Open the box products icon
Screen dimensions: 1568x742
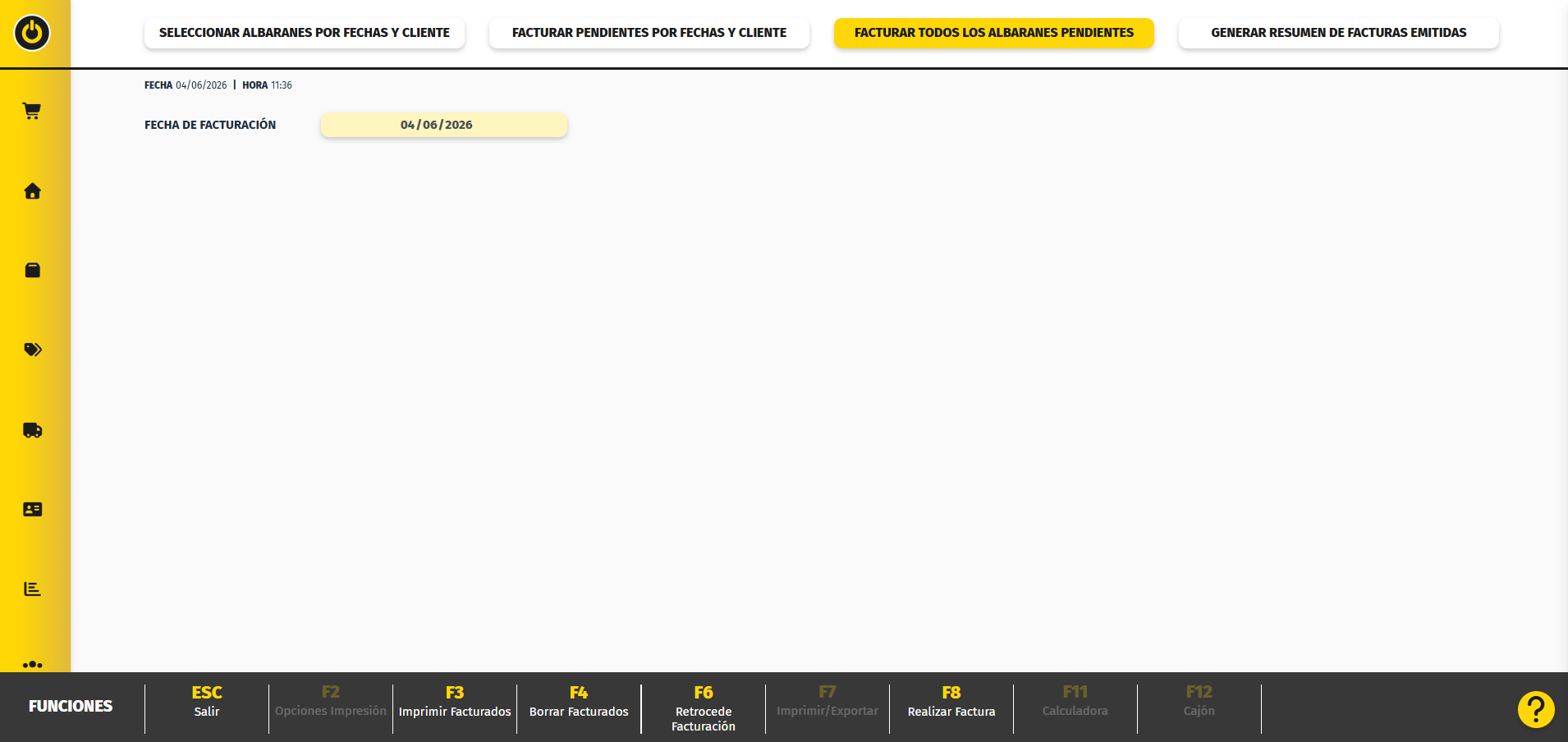(32, 270)
